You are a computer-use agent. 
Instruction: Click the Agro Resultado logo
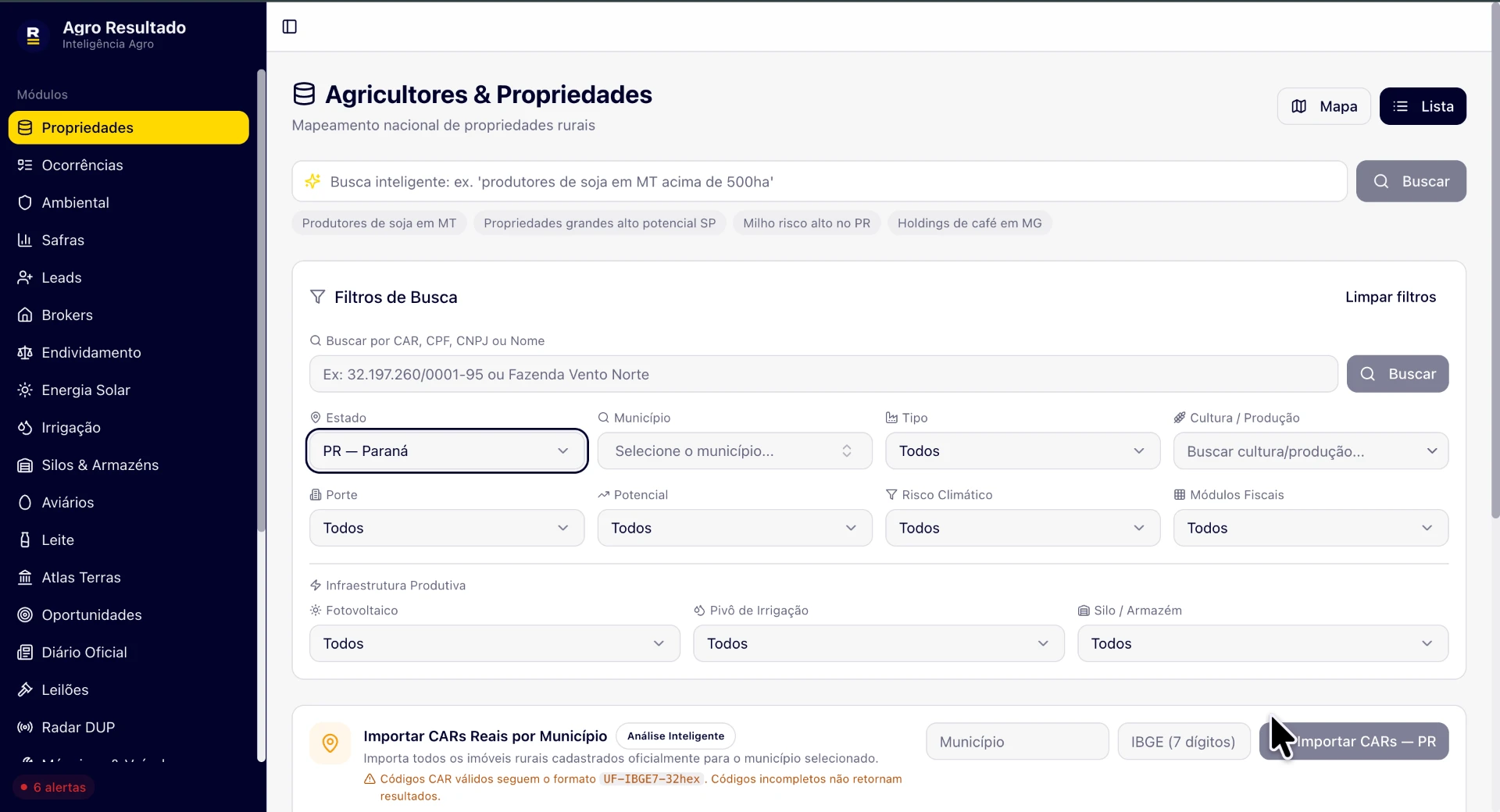click(33, 34)
